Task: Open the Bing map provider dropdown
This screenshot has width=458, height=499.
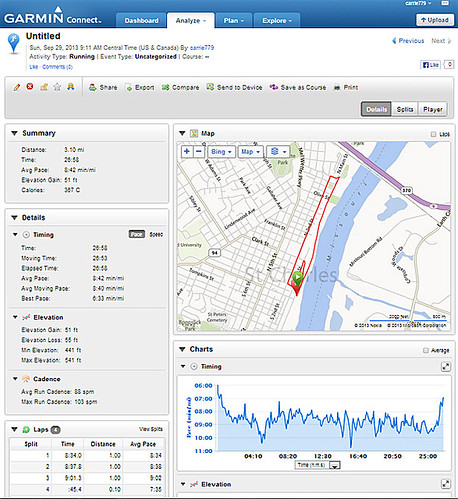Action: click(x=221, y=152)
